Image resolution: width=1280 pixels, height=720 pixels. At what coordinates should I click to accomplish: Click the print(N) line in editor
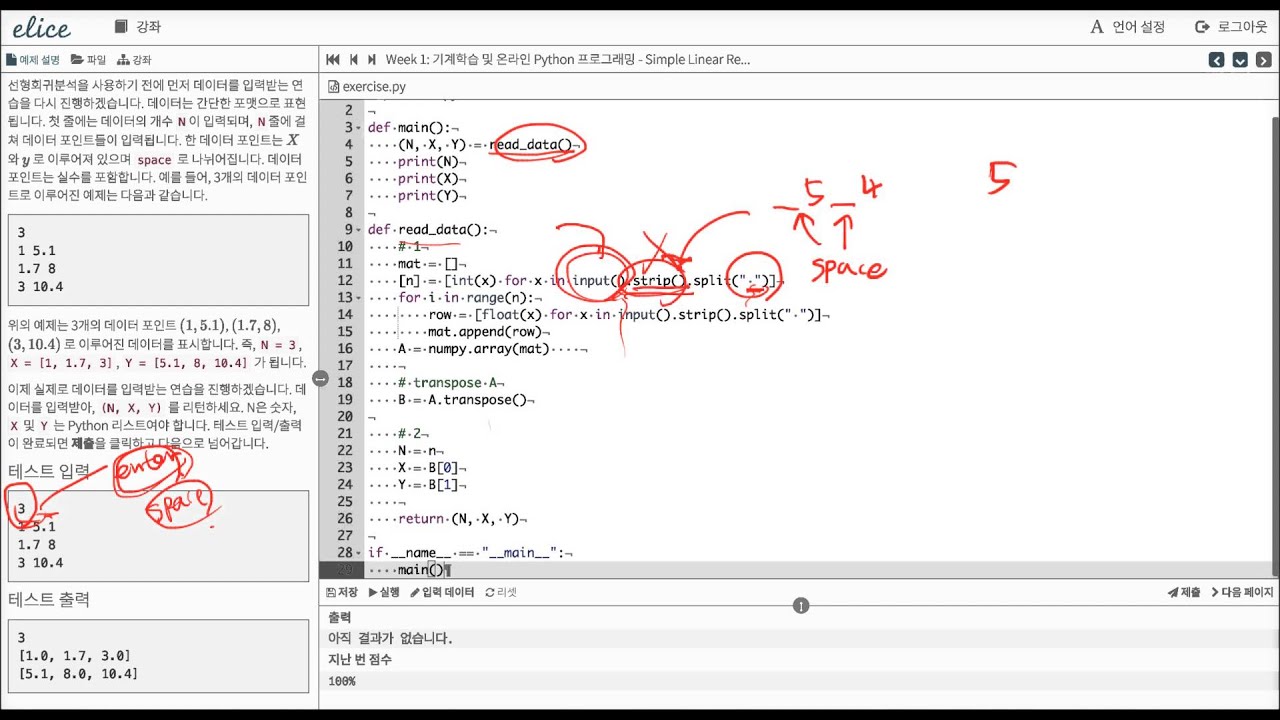pyautogui.click(x=431, y=161)
